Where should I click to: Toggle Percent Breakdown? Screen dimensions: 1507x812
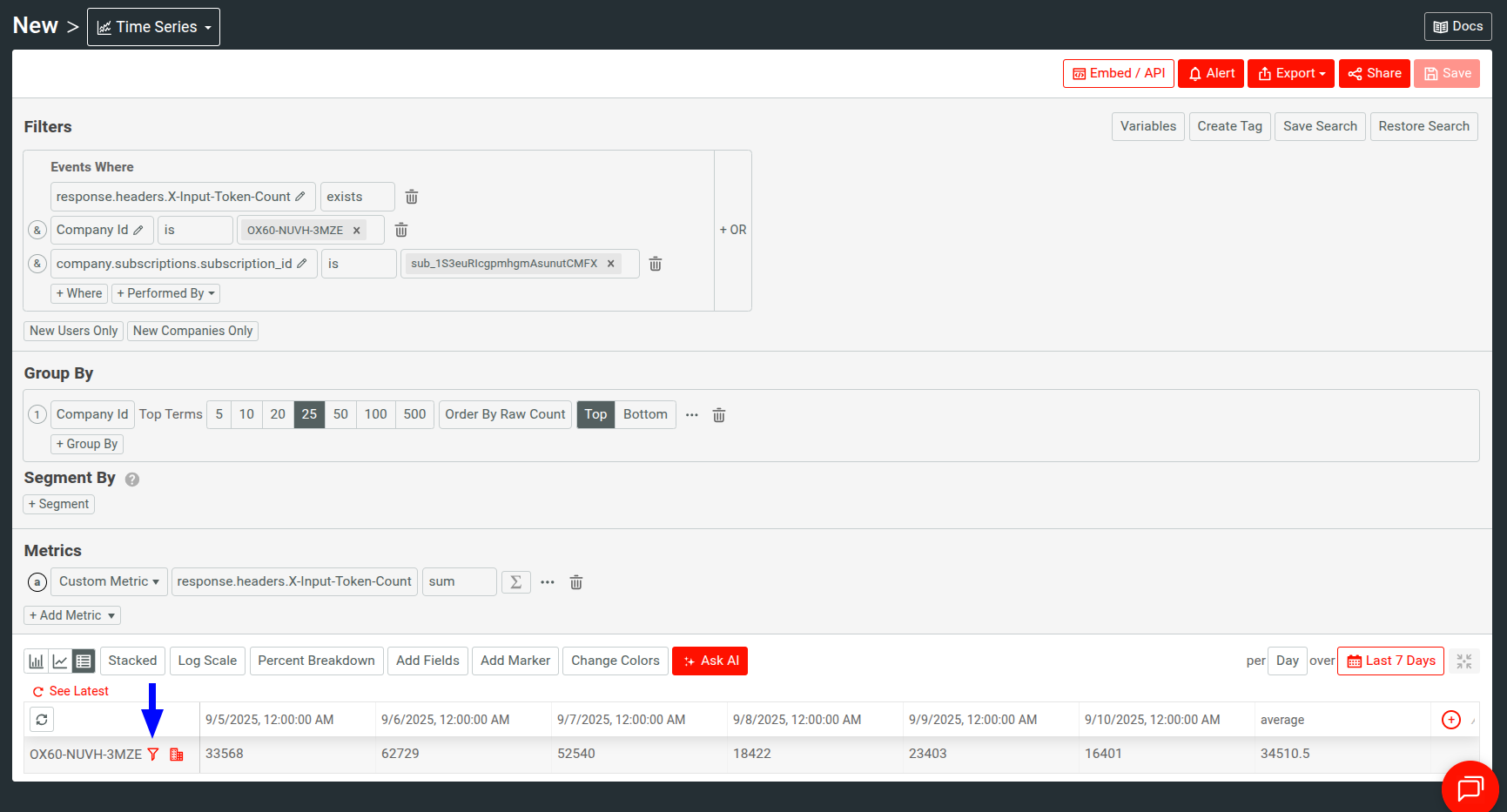pyautogui.click(x=316, y=661)
